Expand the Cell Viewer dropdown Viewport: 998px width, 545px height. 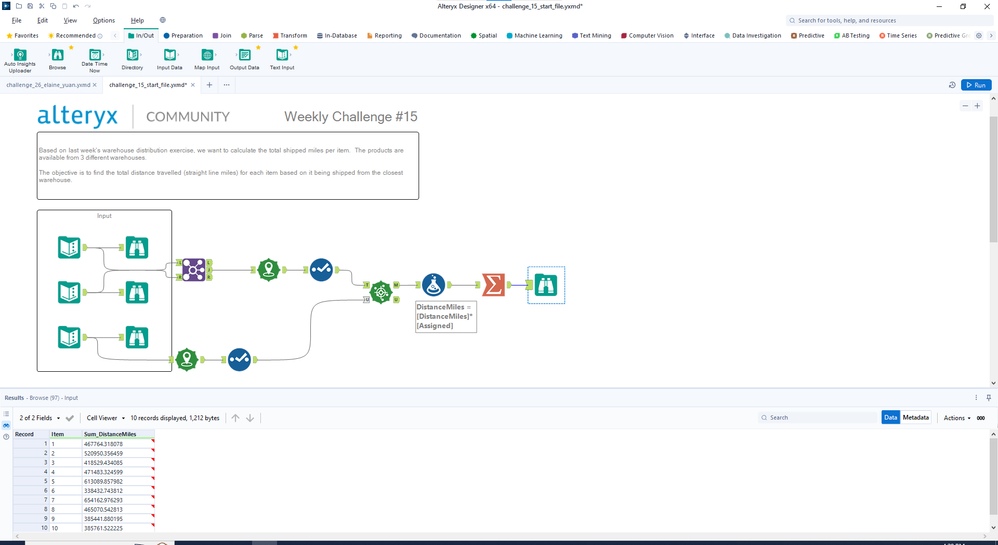click(106, 418)
